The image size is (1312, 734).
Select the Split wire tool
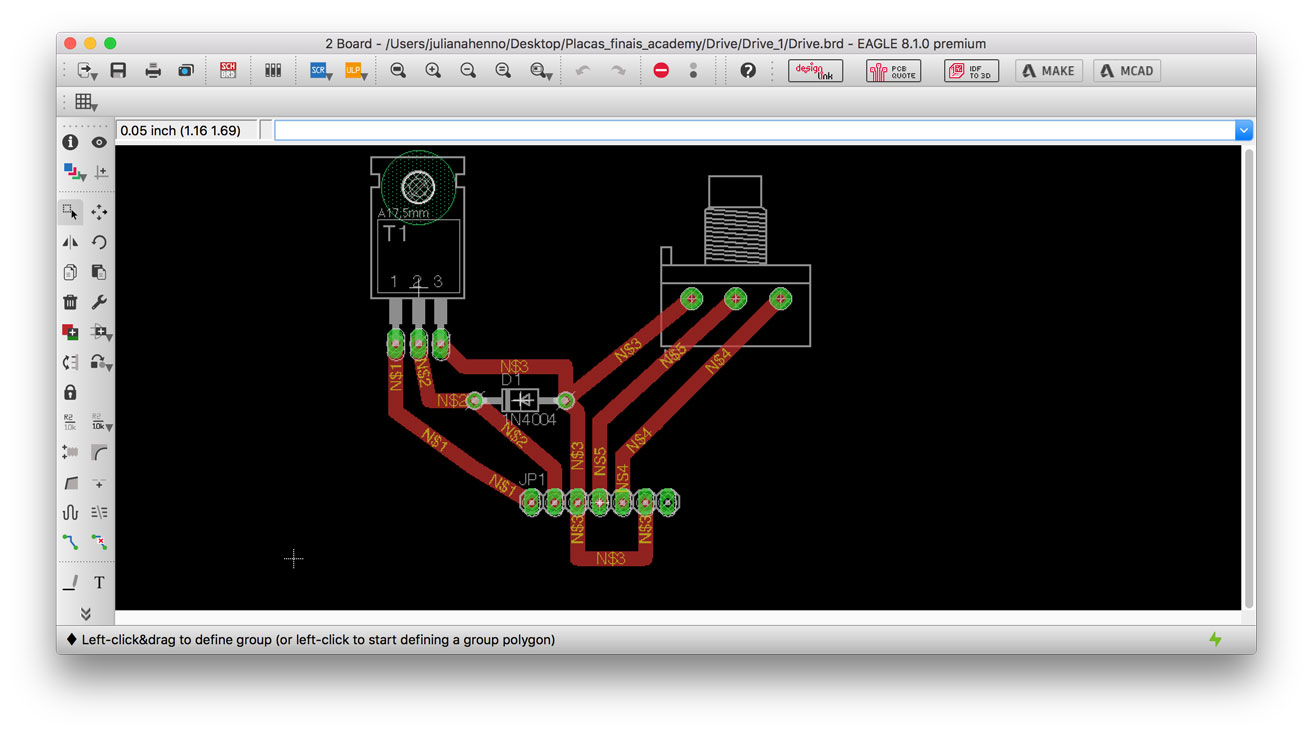click(70, 482)
